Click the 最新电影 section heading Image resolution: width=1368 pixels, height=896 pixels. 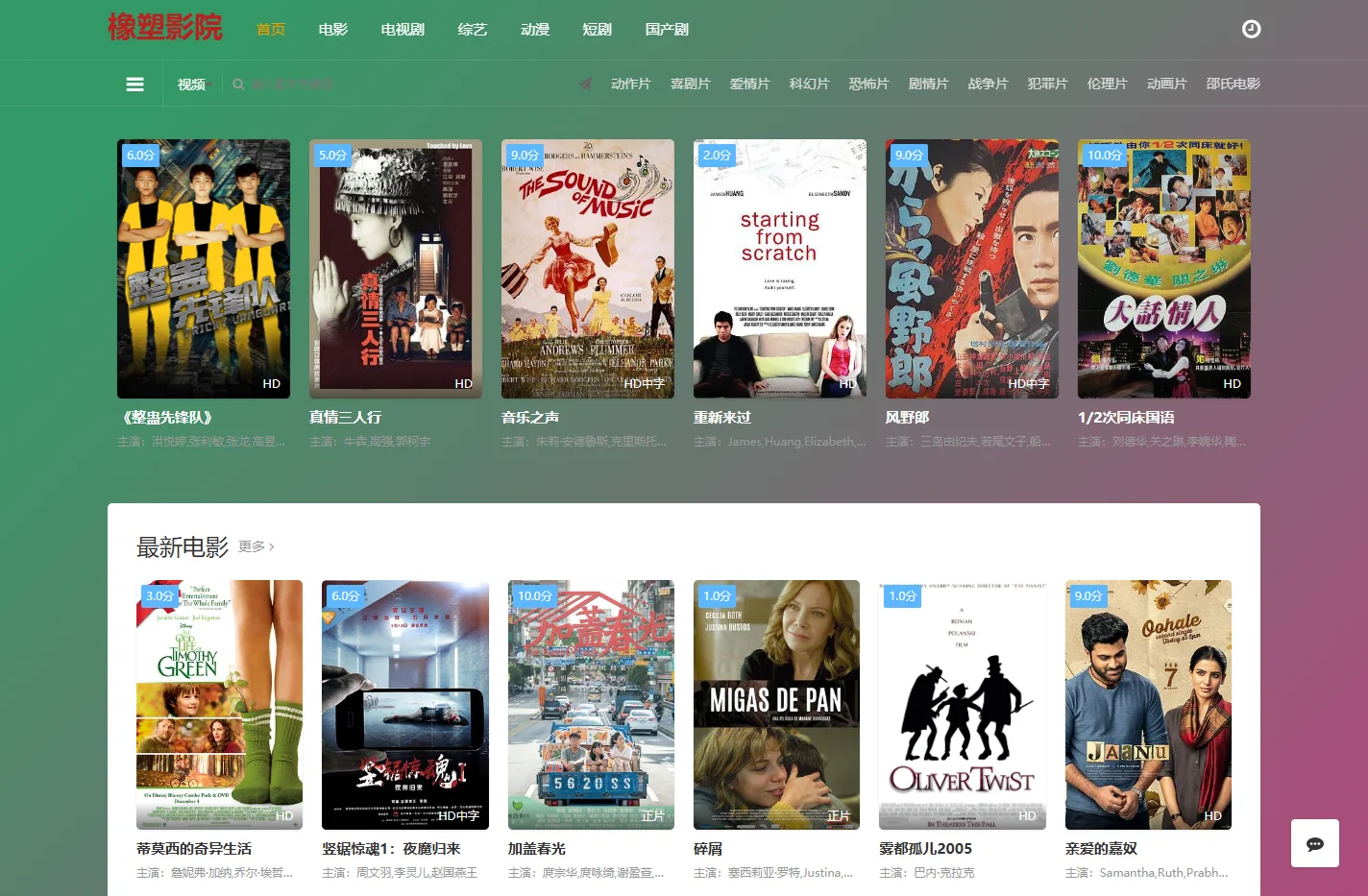point(183,547)
